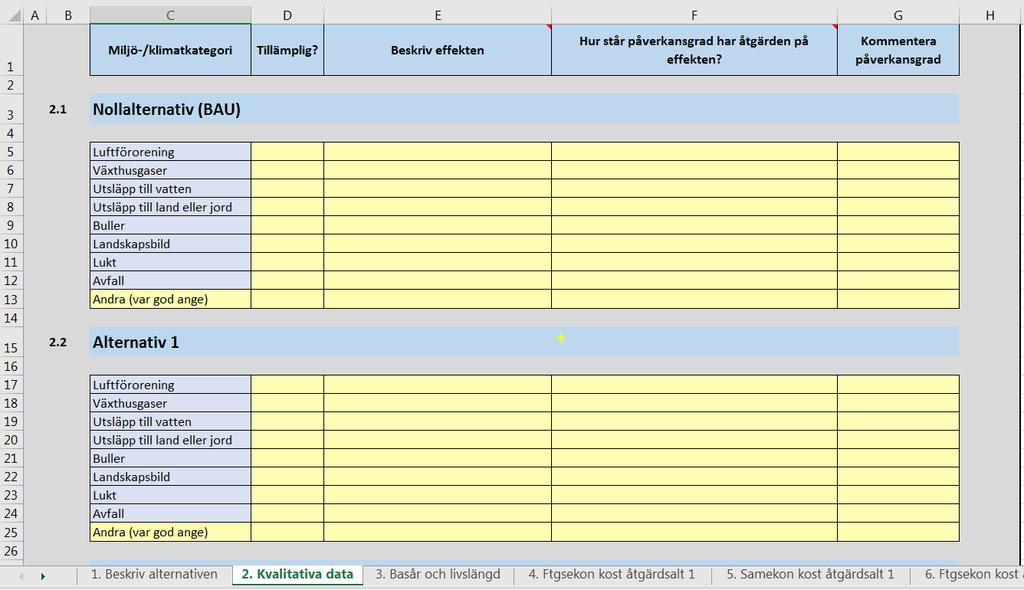This screenshot has height=590, width=1024.
Task: Click the 'Nollalternativ (BAU)' section heading
Action: 167,109
